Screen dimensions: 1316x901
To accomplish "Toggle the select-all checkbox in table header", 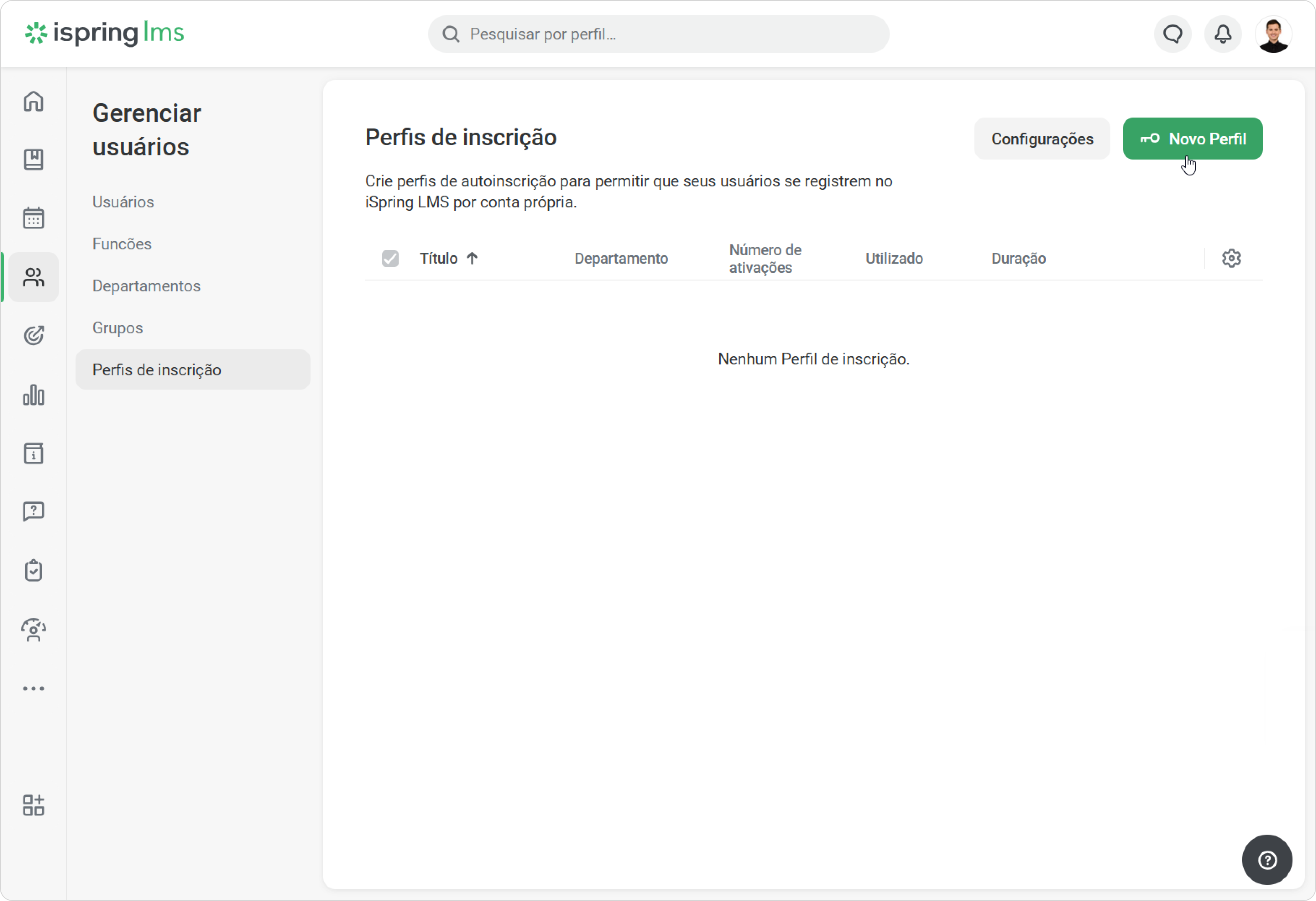I will (x=390, y=258).
